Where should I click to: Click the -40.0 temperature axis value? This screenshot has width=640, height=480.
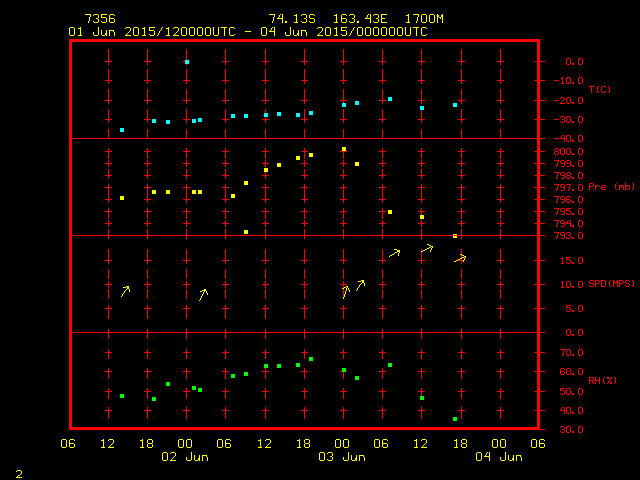(568, 139)
